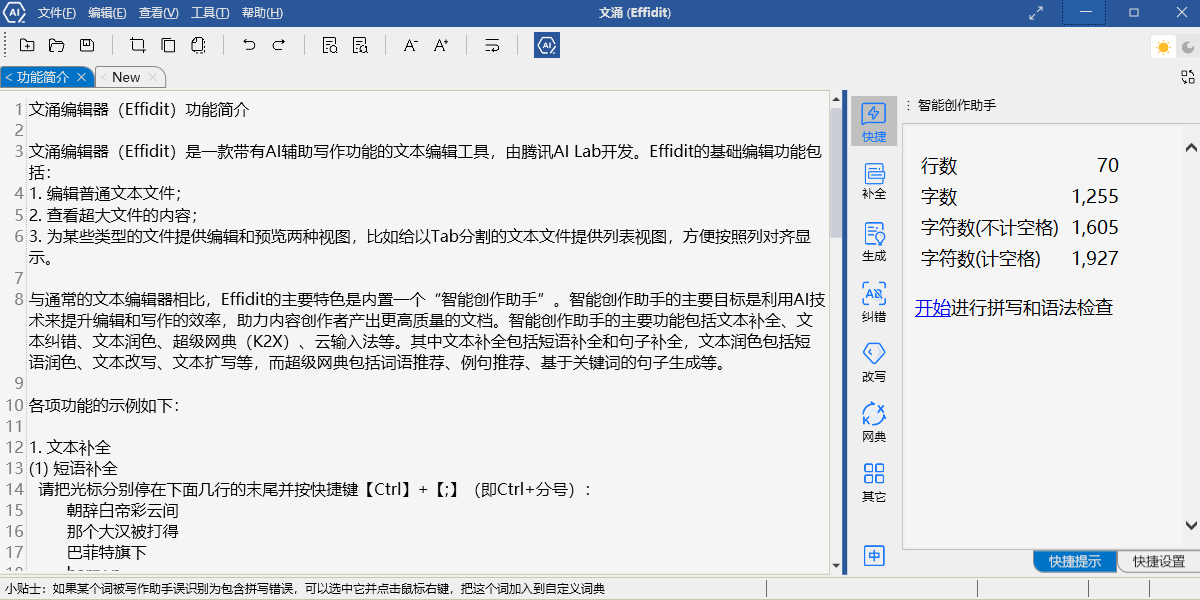
Task: Collapse the 功能简介 tab with its arrow
Action: 8,76
